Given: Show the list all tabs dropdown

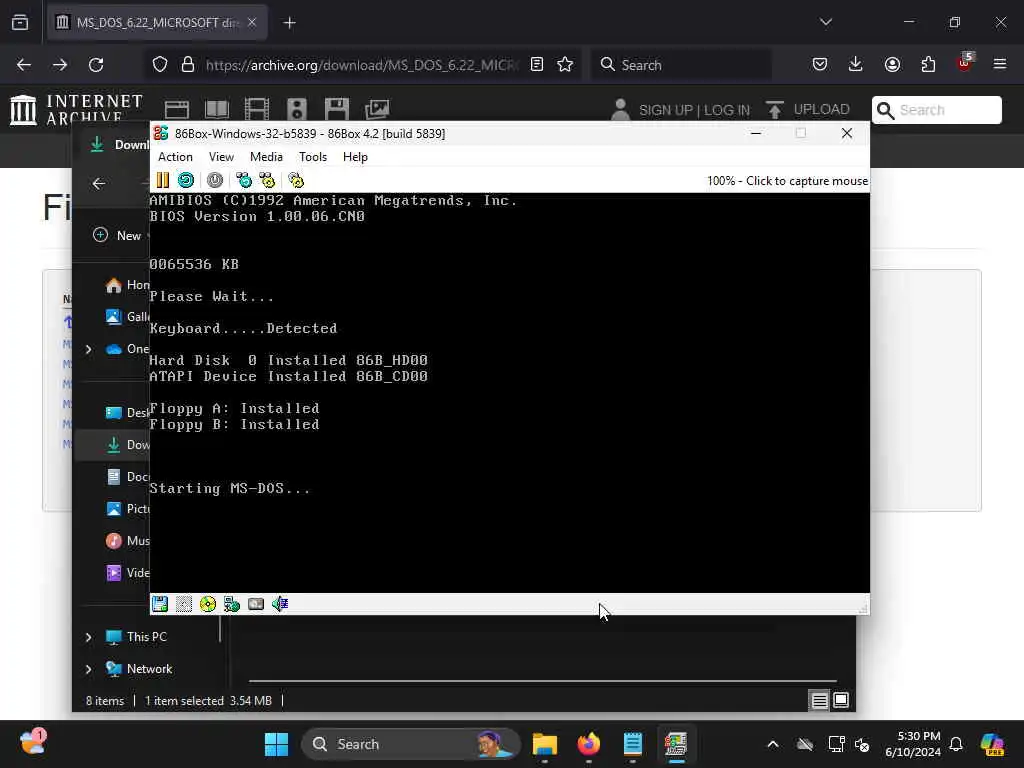Looking at the screenshot, I should [x=825, y=23].
